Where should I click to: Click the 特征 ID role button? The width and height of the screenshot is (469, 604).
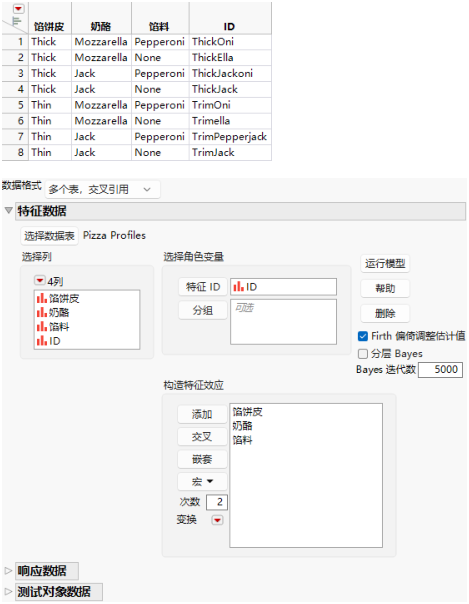click(x=203, y=287)
